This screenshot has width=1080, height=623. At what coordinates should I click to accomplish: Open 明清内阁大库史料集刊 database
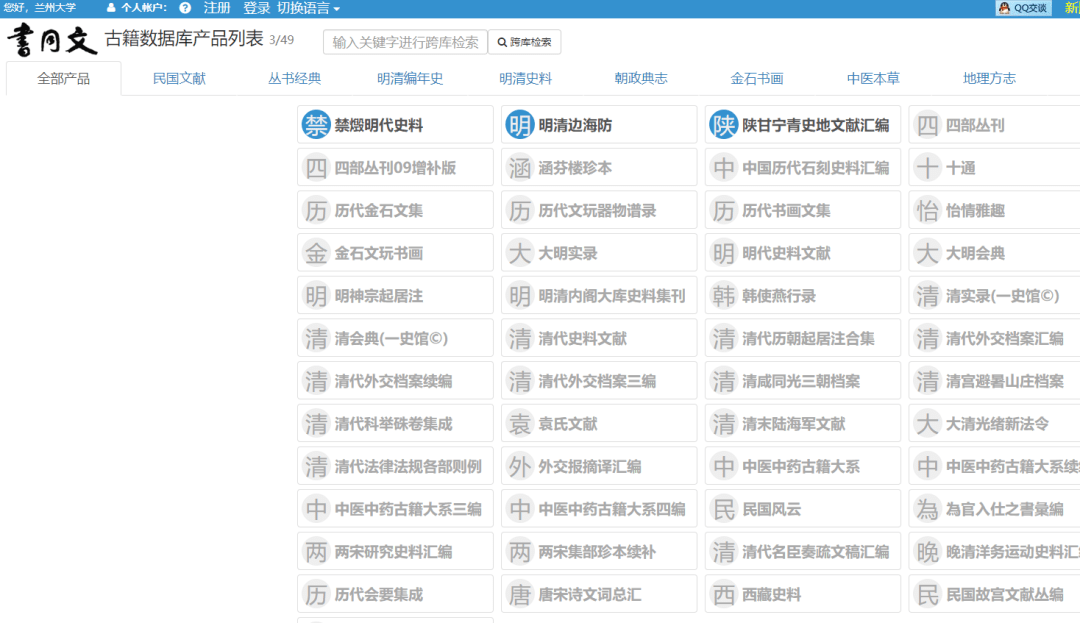click(x=599, y=296)
